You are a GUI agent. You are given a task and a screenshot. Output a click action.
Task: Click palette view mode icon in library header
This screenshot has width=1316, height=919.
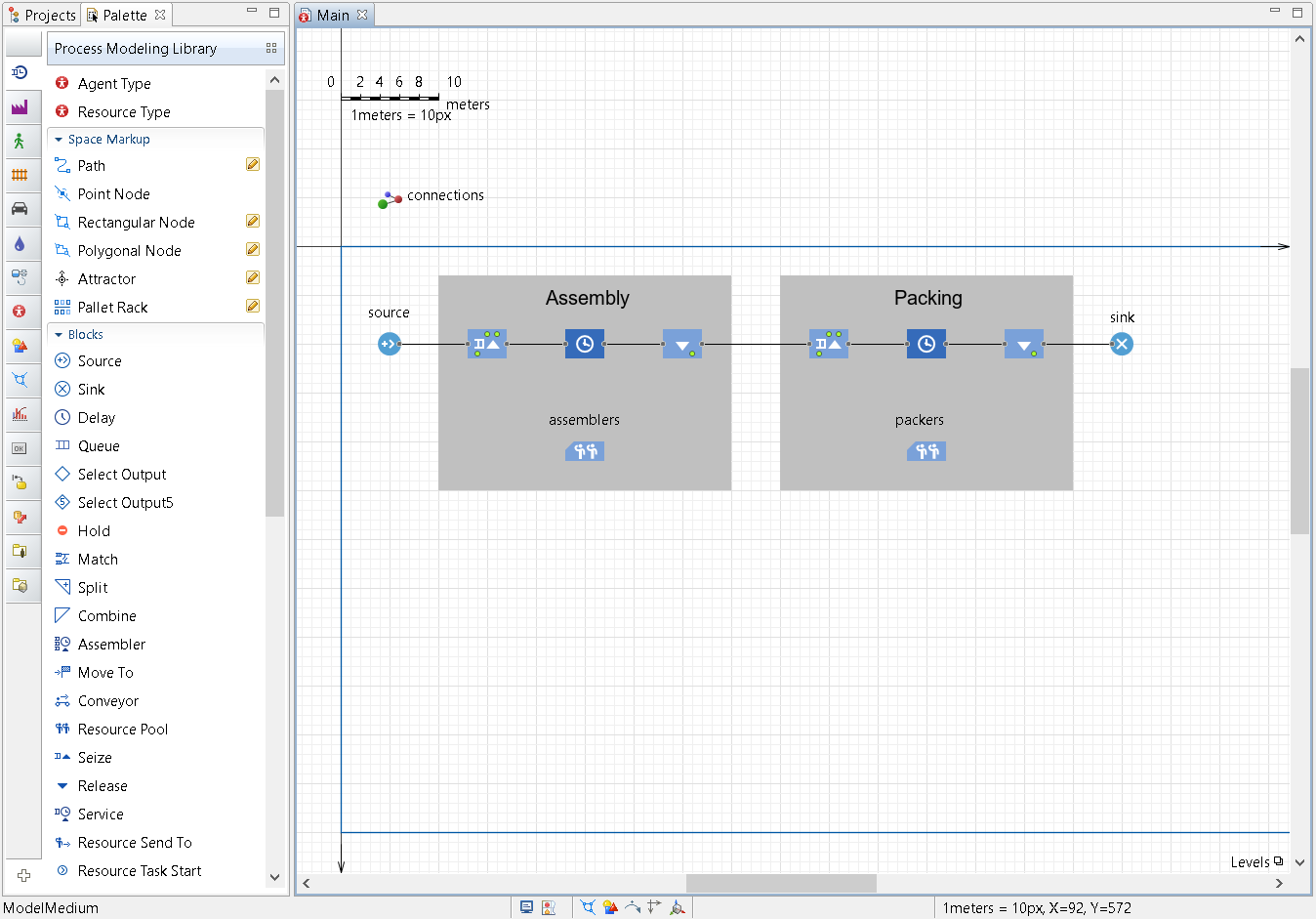pos(271,48)
